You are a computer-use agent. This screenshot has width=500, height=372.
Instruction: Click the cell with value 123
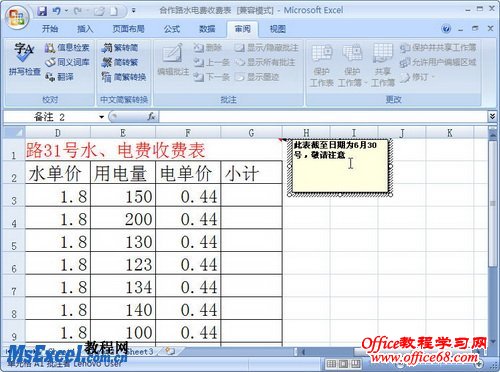coord(123,264)
